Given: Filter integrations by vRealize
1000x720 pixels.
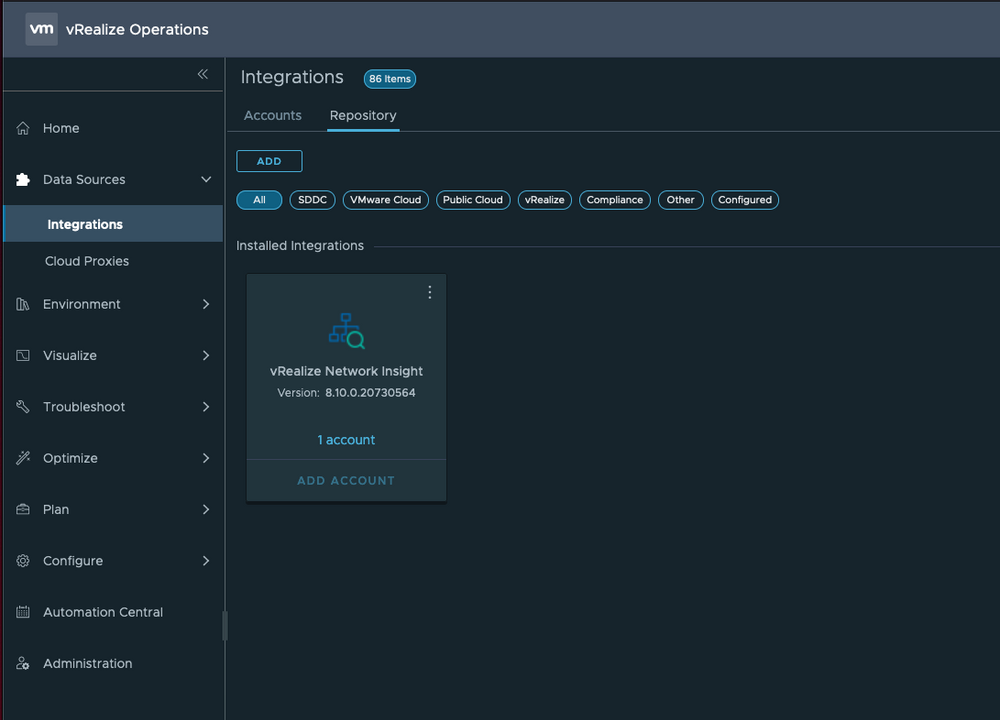Looking at the screenshot, I should click(x=545, y=200).
